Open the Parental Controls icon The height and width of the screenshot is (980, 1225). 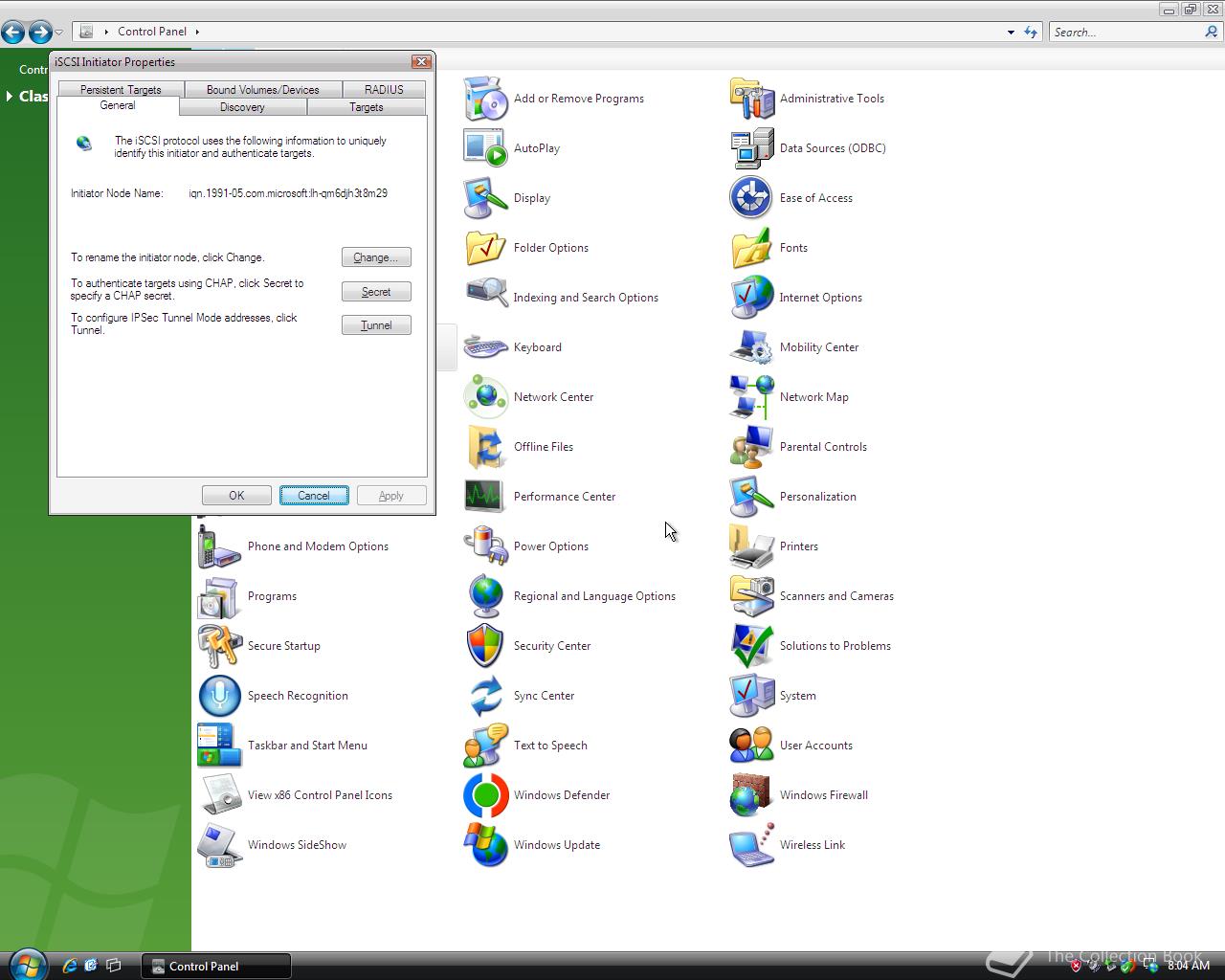coord(751,447)
